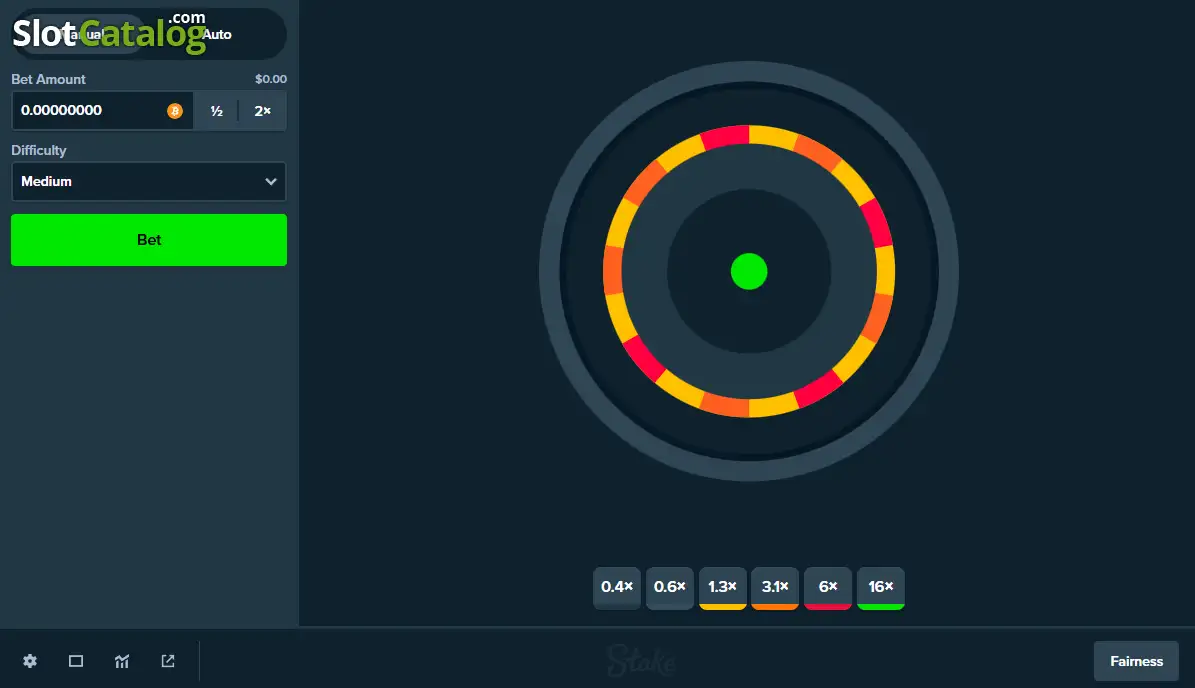1195x688 pixels.
Task: Open the Difficulty dropdown showing Medium
Action: coord(149,181)
